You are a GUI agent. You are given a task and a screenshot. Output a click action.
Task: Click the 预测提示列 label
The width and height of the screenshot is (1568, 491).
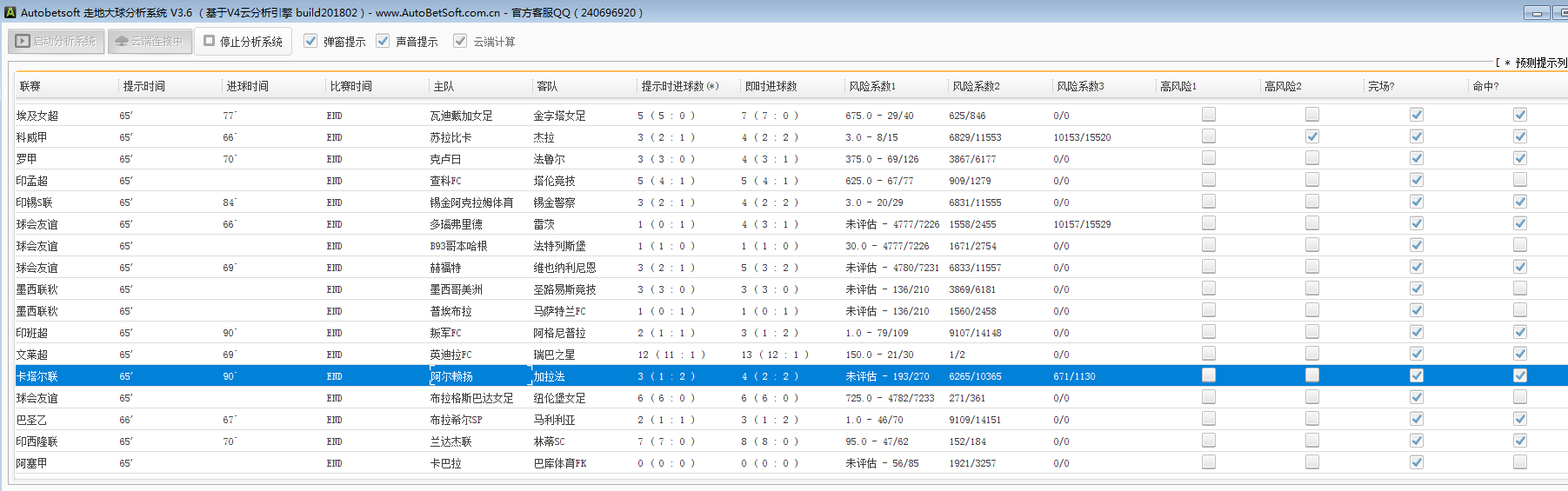point(1540,63)
